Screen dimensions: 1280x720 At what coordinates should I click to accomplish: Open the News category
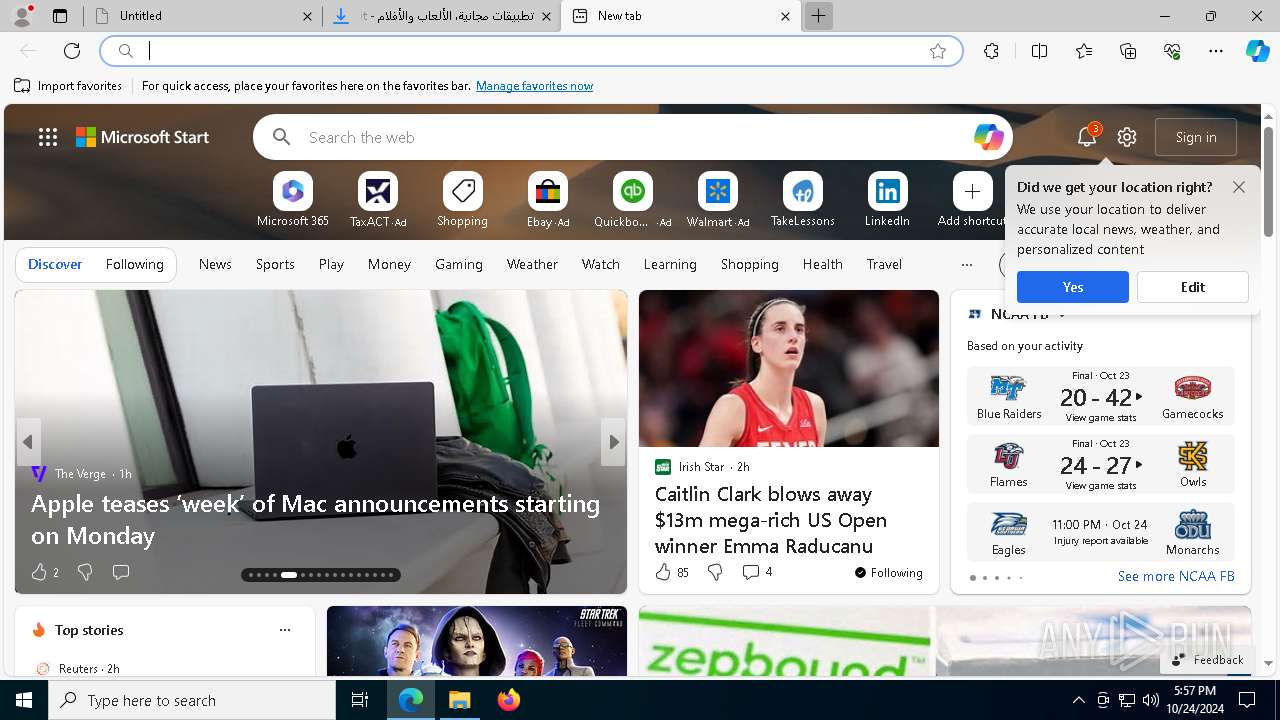[x=215, y=264]
